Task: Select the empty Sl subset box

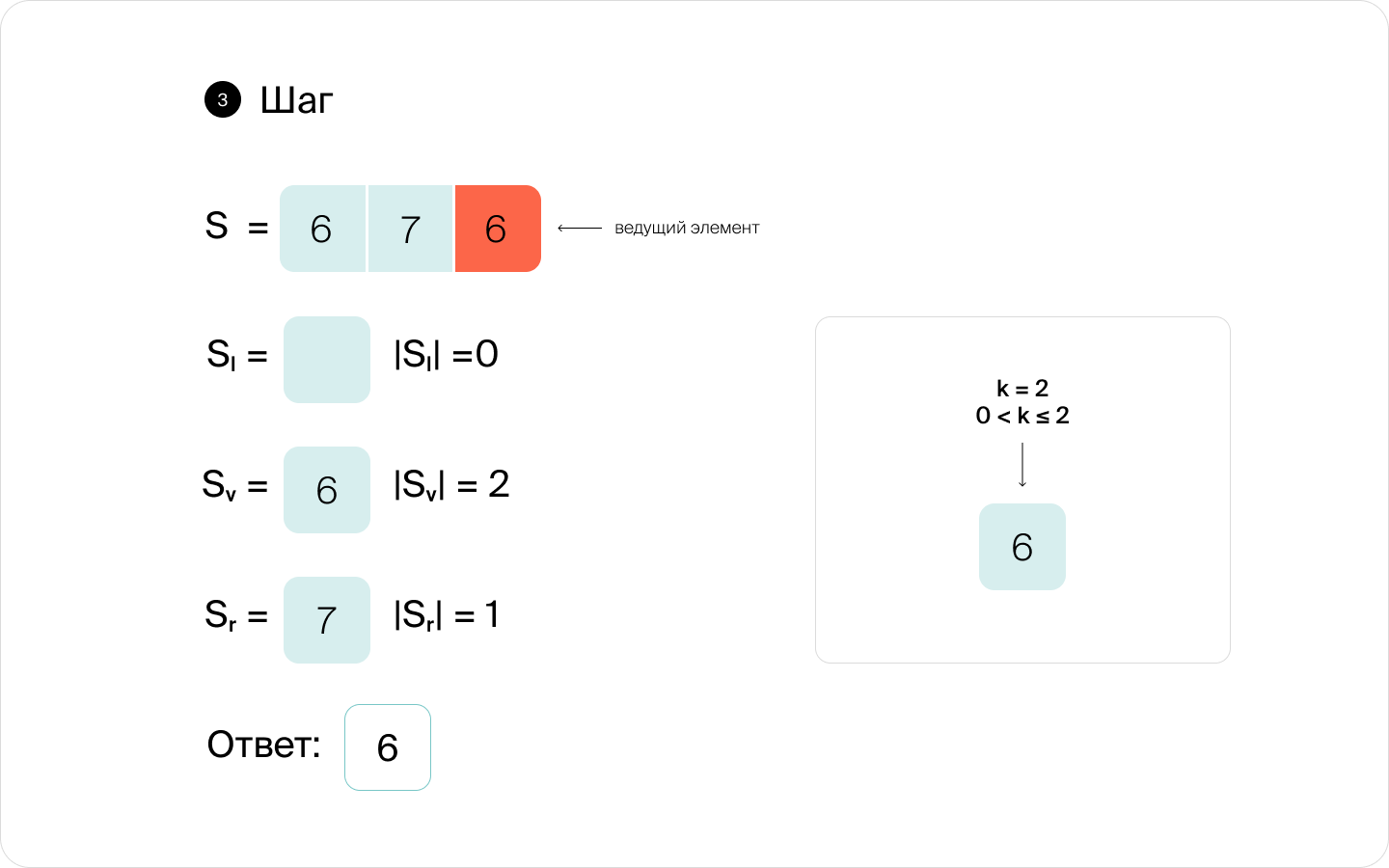Action: [327, 360]
